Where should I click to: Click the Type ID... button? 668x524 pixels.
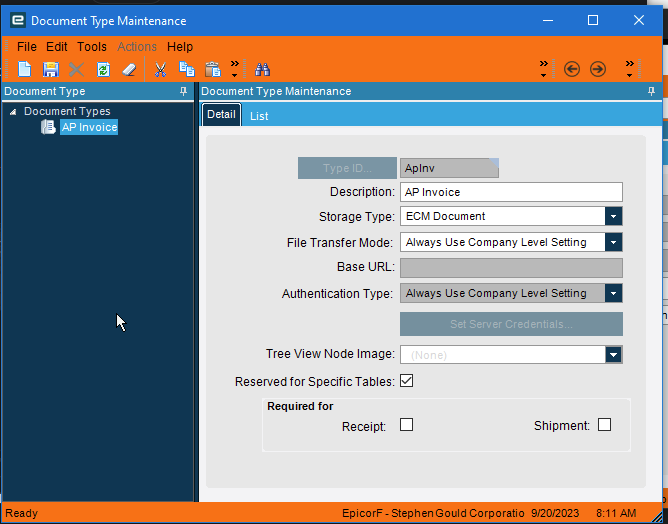pyautogui.click(x=347, y=168)
